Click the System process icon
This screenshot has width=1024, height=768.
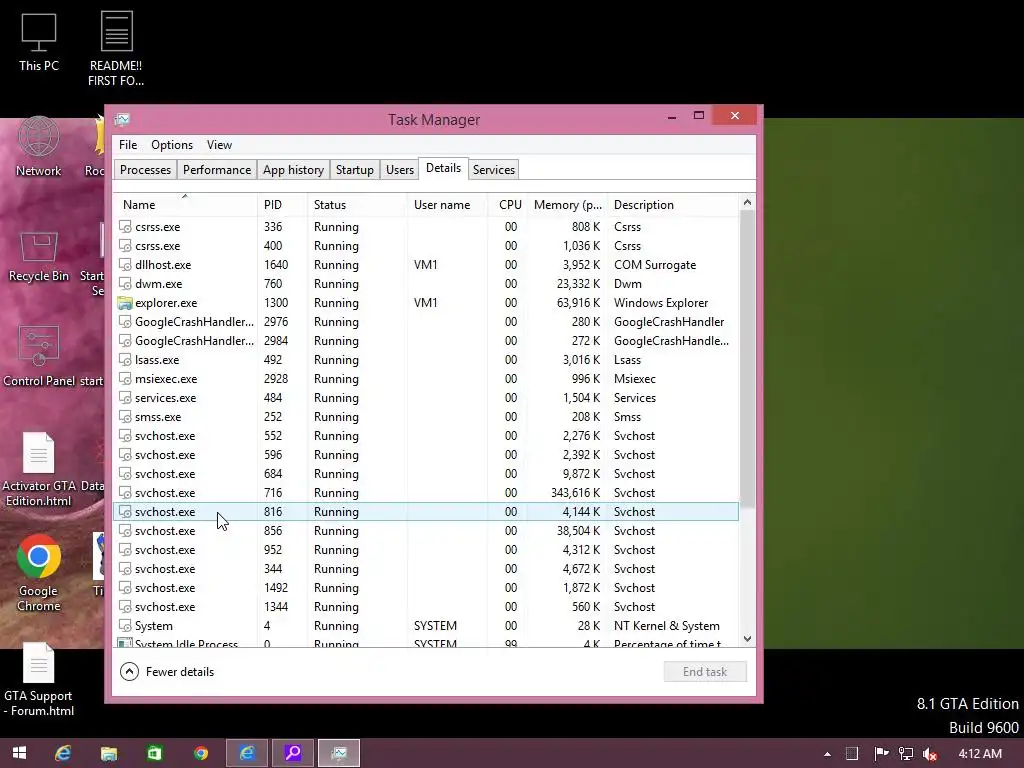coord(125,626)
